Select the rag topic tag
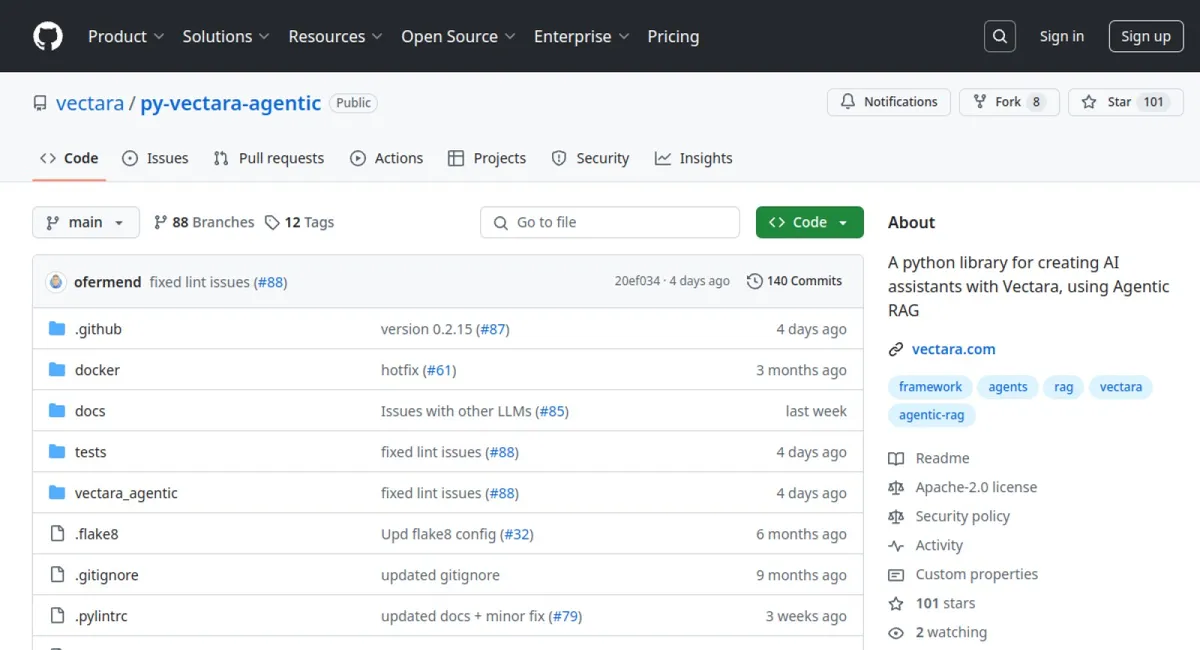The height and width of the screenshot is (650, 1200). [1064, 387]
